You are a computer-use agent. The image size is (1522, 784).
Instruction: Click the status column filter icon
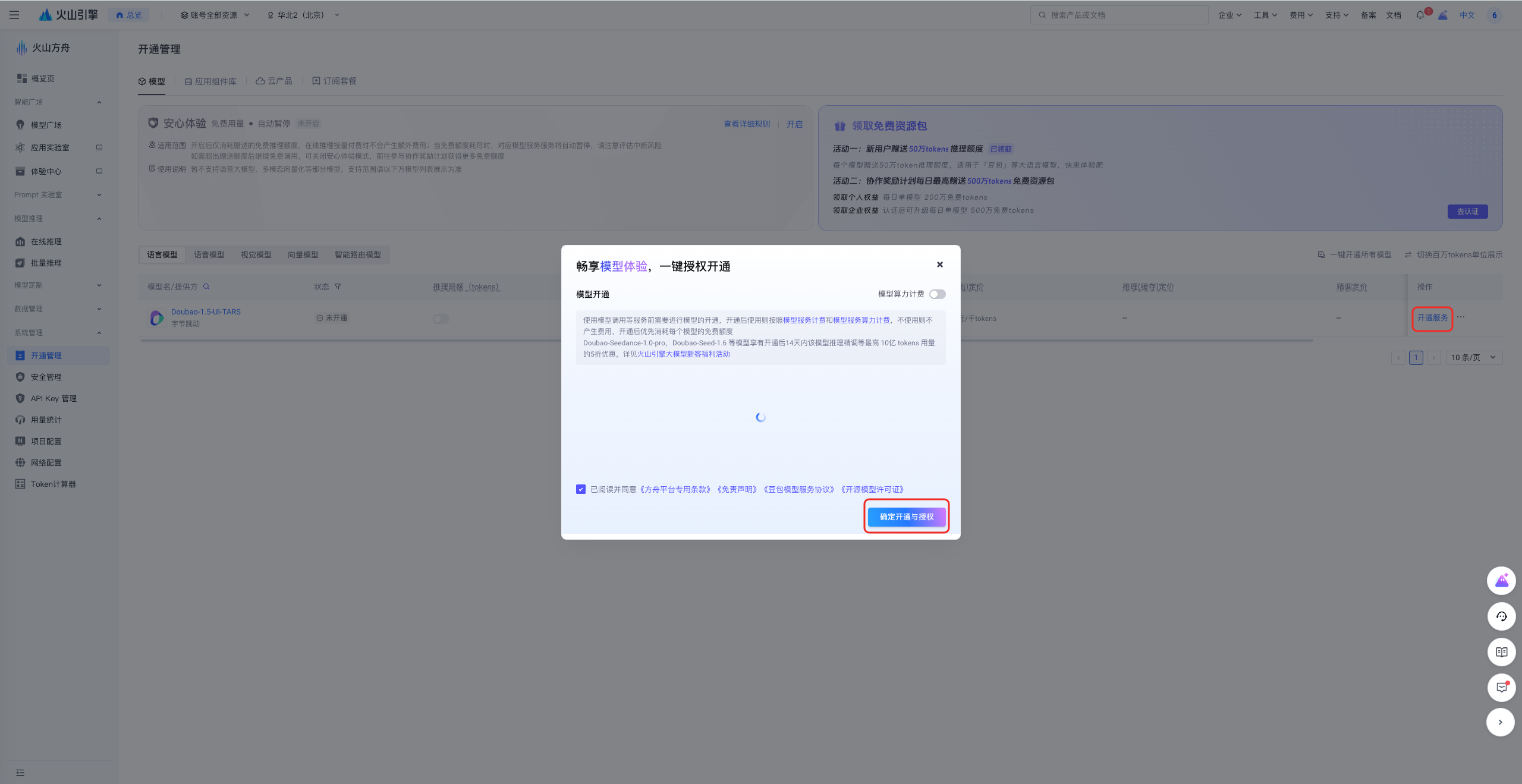coord(338,286)
